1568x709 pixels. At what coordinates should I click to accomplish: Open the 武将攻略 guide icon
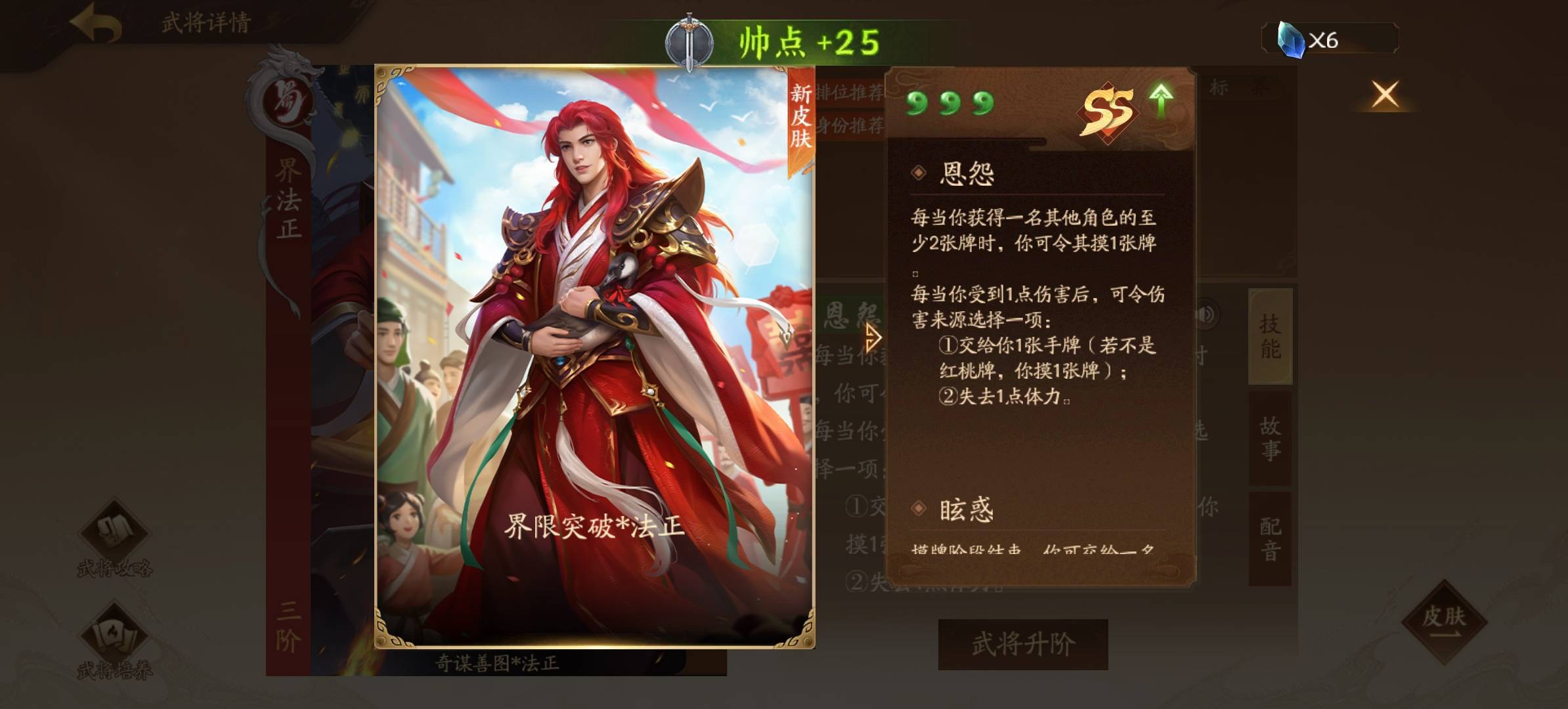coord(114,538)
